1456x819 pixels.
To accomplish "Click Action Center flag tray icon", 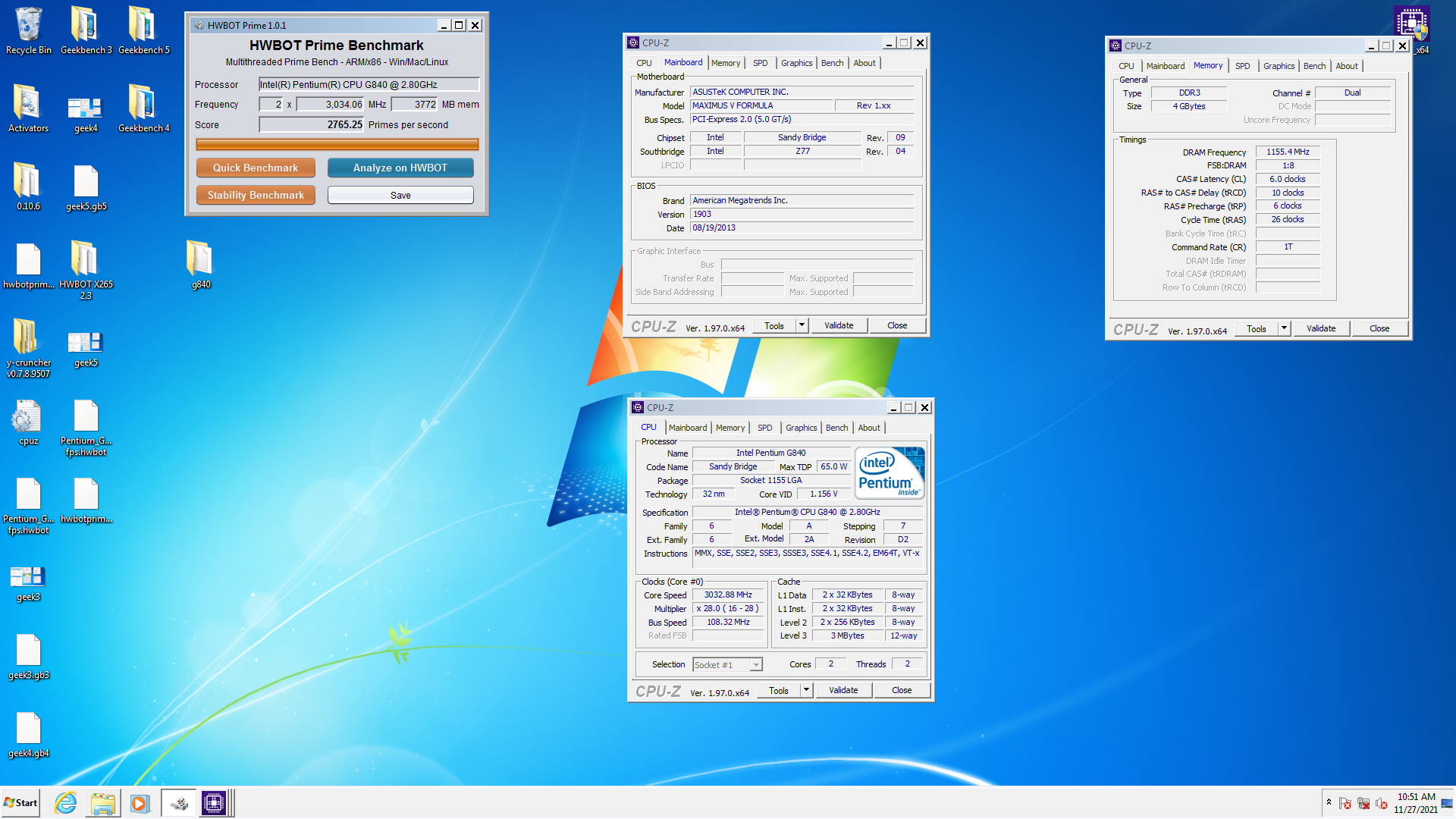I will (1345, 803).
